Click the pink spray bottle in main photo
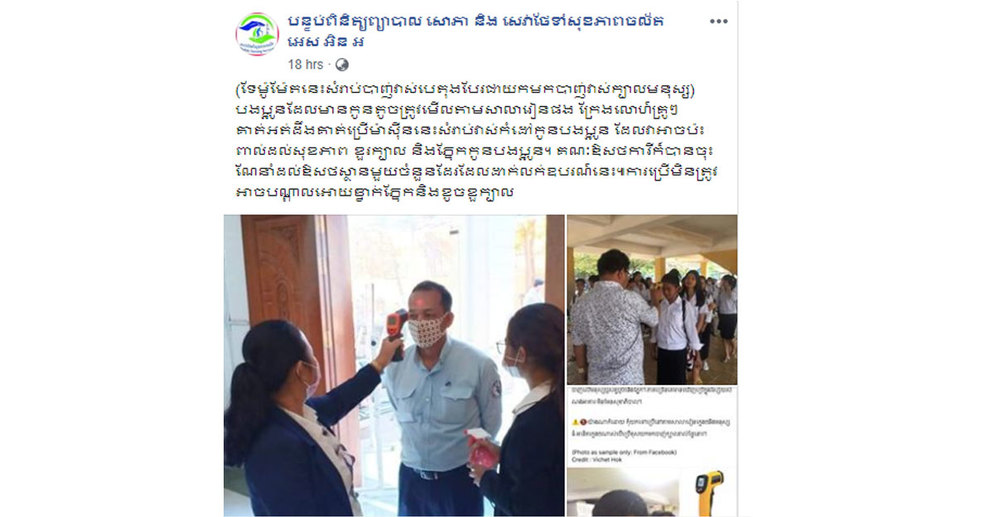The image size is (994, 517). pos(481,449)
